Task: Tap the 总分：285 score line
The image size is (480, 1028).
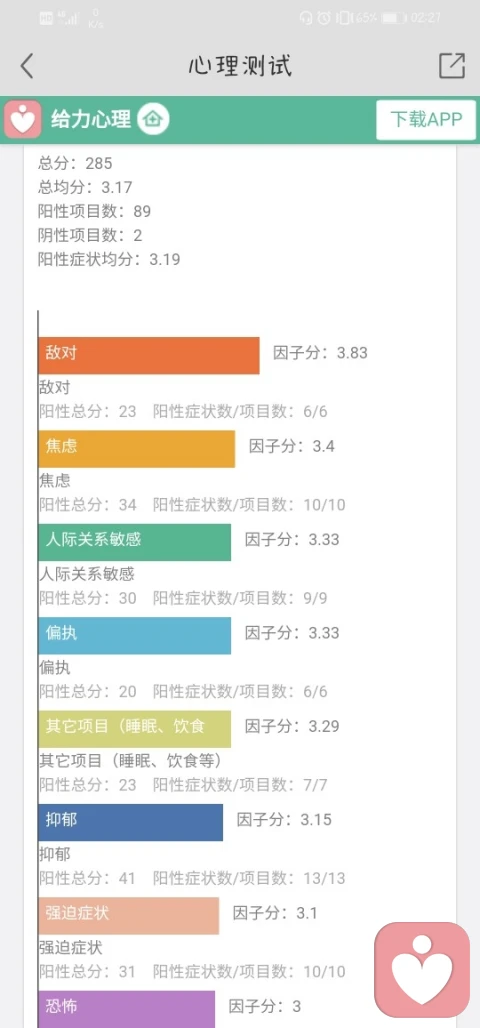Action: point(75,163)
